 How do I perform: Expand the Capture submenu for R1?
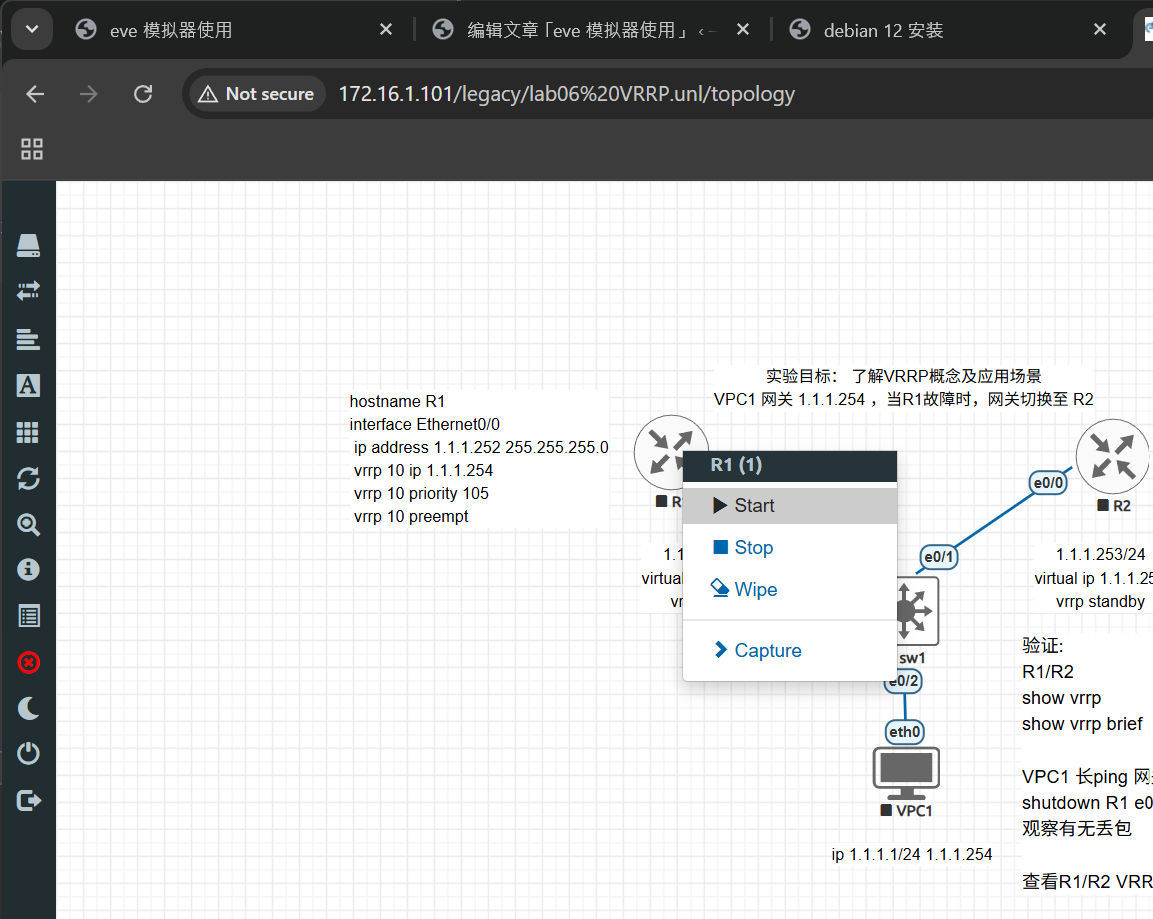(x=767, y=651)
